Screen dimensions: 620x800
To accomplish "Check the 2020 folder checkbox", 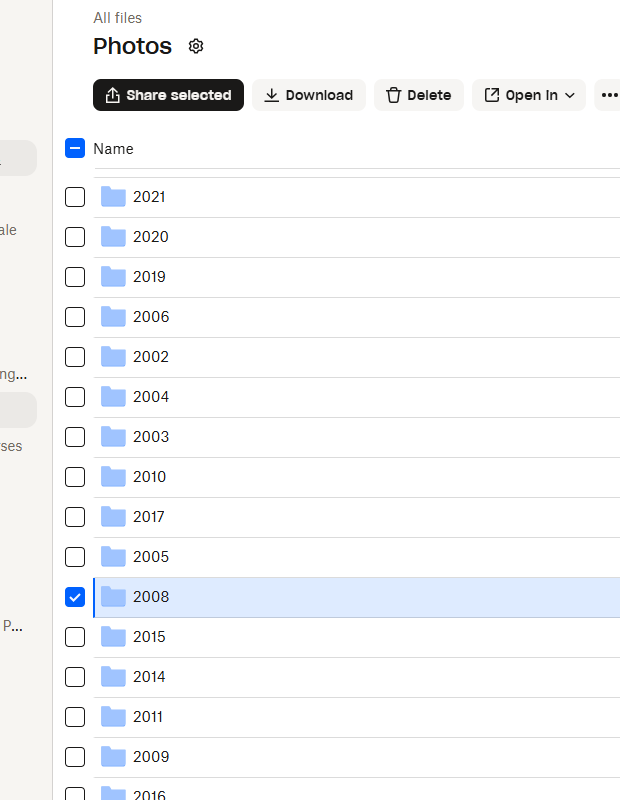I will [x=75, y=237].
